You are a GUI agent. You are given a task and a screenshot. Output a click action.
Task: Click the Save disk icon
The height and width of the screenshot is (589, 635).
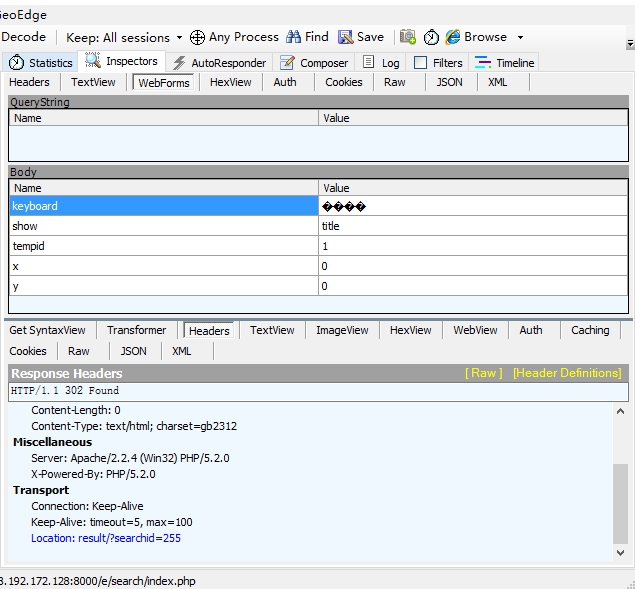346,37
